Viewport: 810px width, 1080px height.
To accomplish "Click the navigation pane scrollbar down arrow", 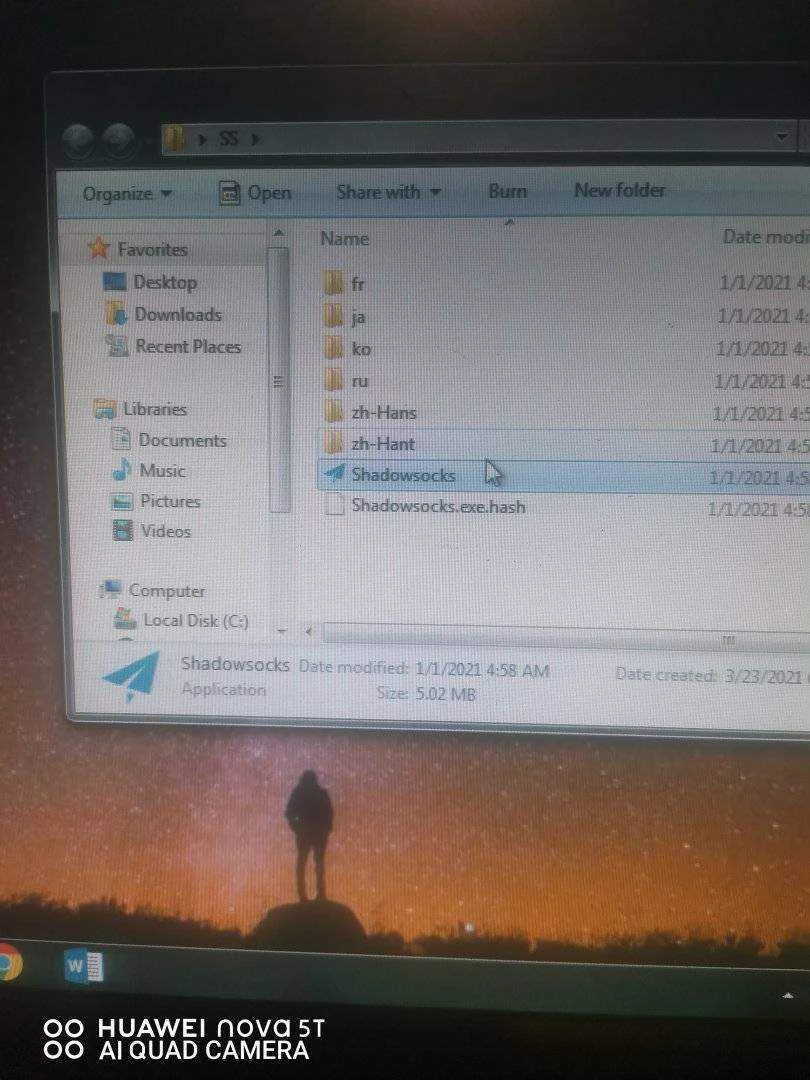I will pos(281,630).
